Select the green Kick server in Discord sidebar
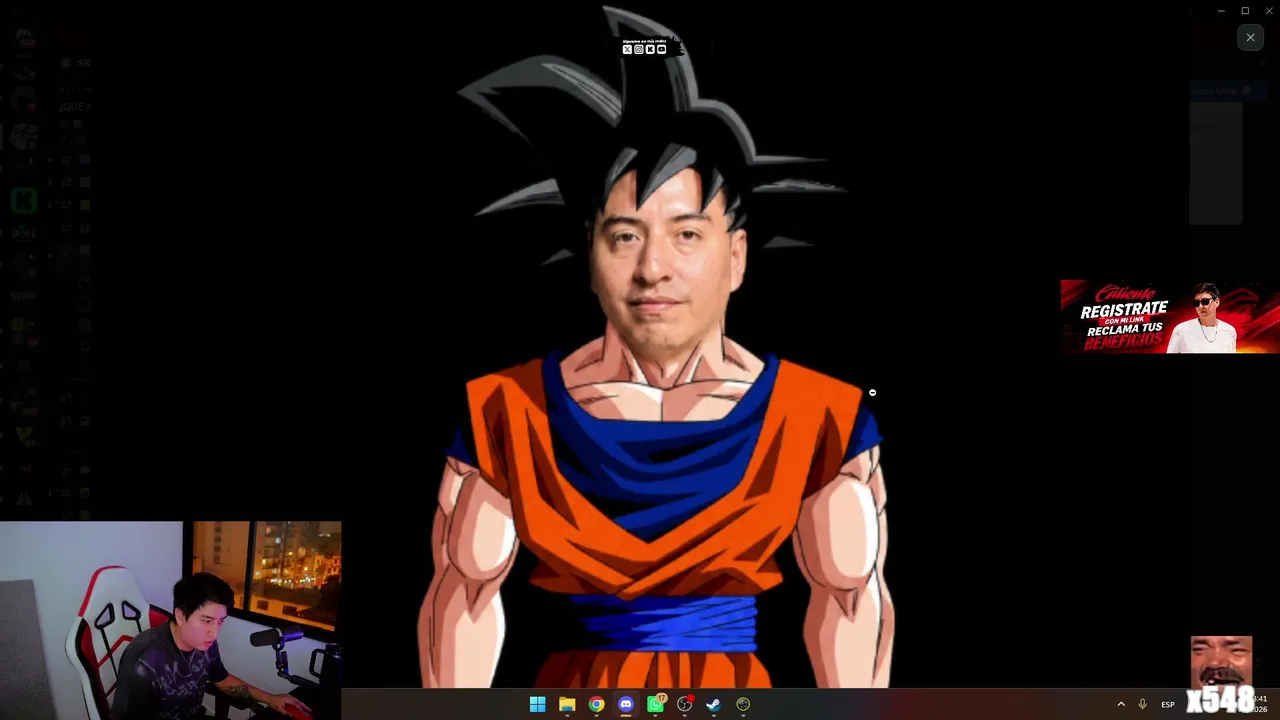1280x720 pixels. (24, 201)
